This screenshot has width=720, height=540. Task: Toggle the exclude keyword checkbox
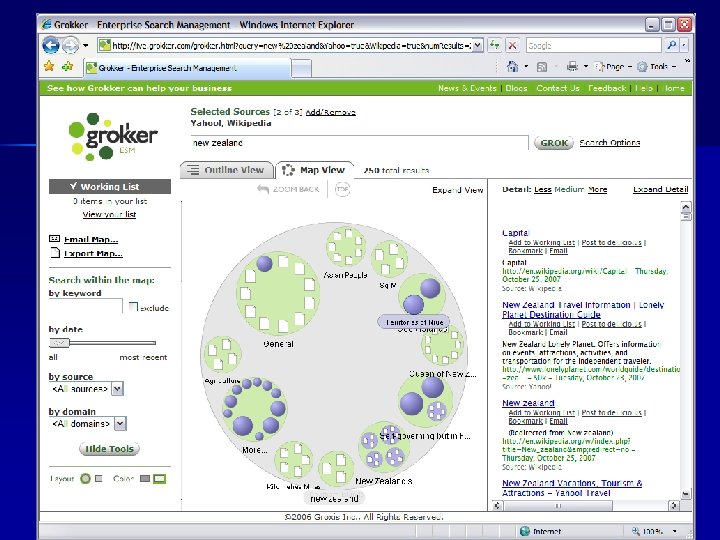[x=133, y=306]
